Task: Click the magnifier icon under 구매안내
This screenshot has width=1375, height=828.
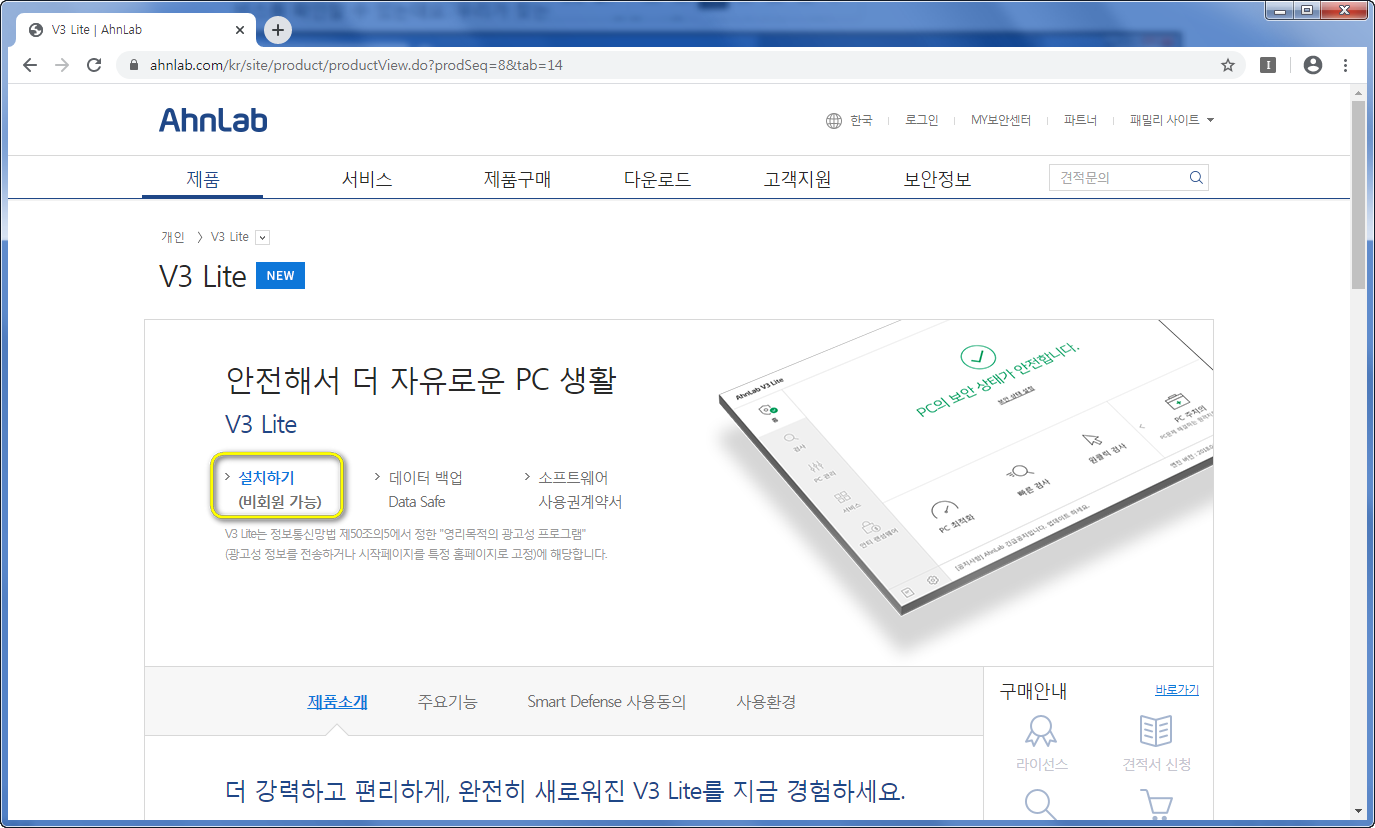Action: tap(1041, 805)
